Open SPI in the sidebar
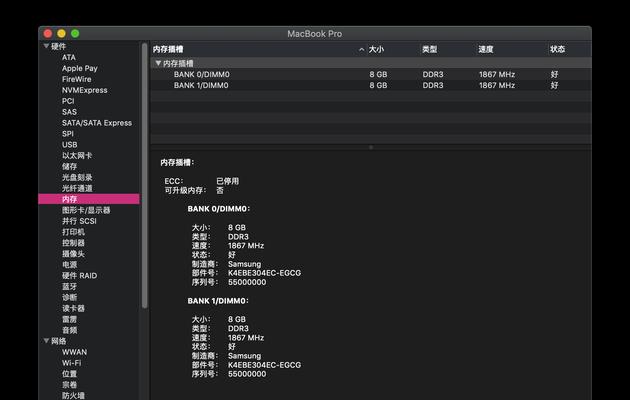 pos(68,134)
